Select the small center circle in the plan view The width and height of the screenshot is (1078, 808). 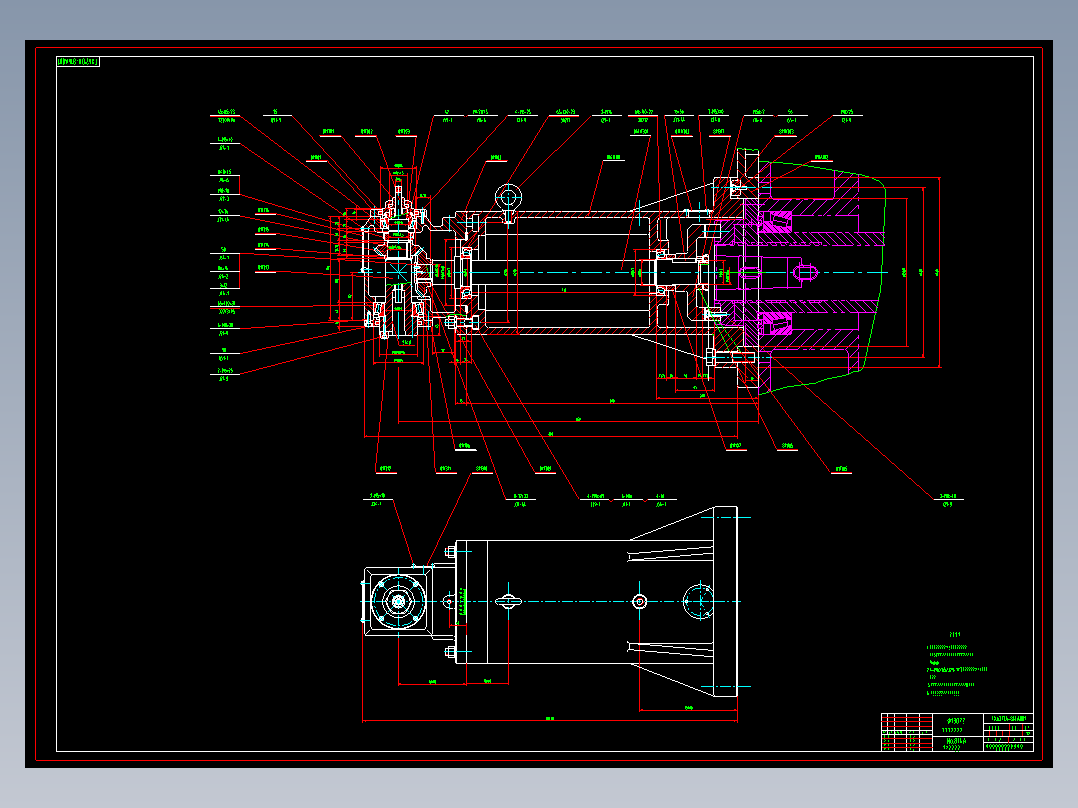coord(639,602)
